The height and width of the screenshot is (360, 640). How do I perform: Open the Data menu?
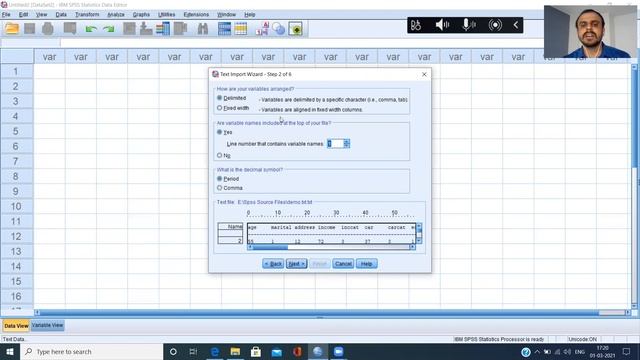pos(61,14)
